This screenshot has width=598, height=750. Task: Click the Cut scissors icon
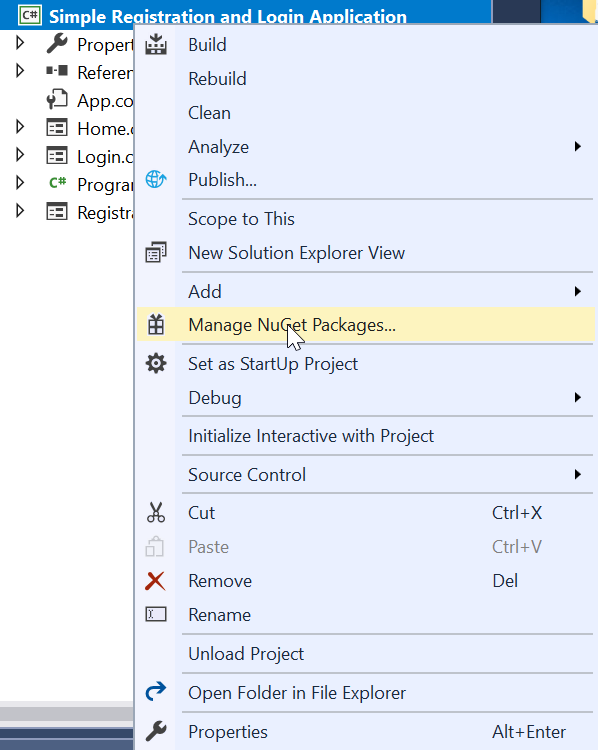coord(156,512)
